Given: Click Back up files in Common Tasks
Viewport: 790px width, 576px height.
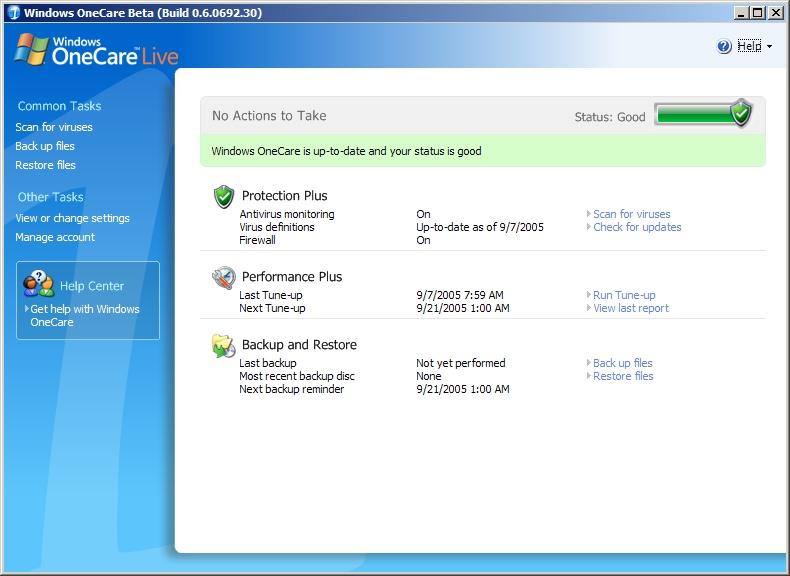Looking at the screenshot, I should [x=45, y=146].
